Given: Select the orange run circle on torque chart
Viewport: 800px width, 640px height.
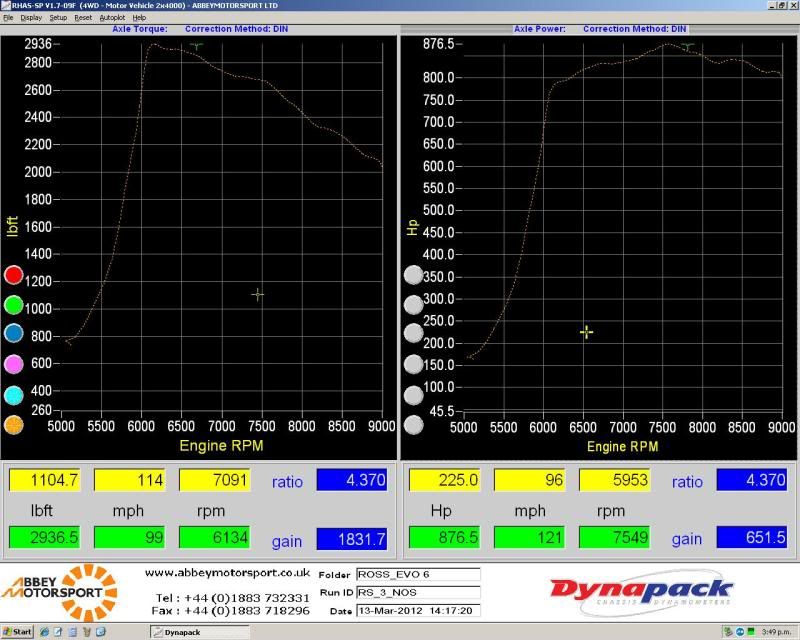Looking at the screenshot, I should (x=14, y=425).
